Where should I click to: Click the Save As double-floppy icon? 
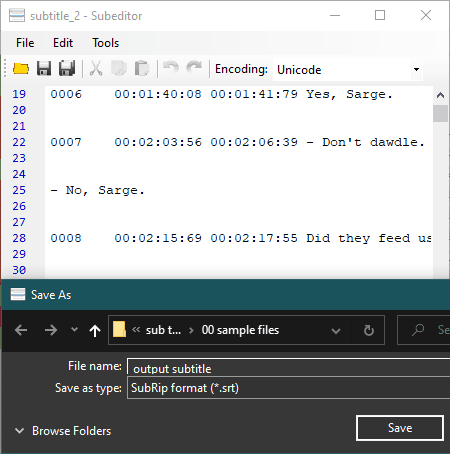pyautogui.click(x=67, y=69)
